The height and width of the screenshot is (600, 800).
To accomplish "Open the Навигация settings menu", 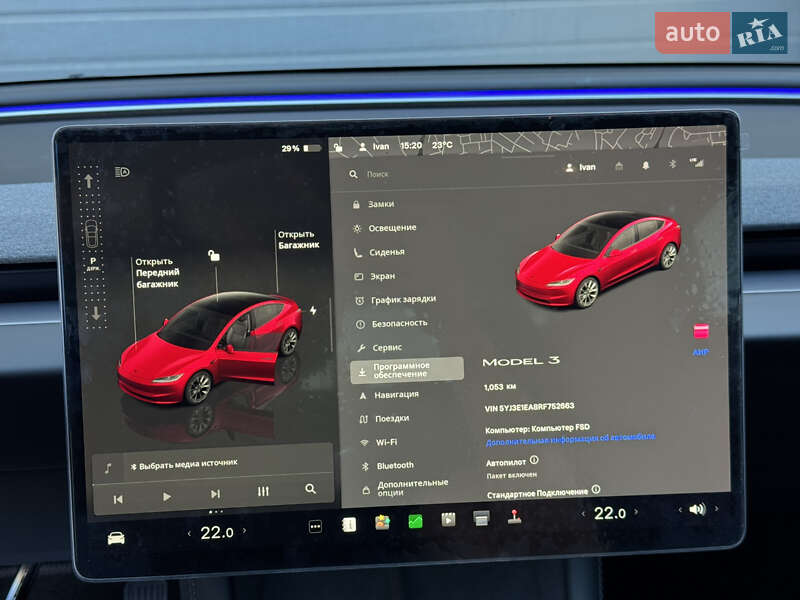I will point(389,395).
